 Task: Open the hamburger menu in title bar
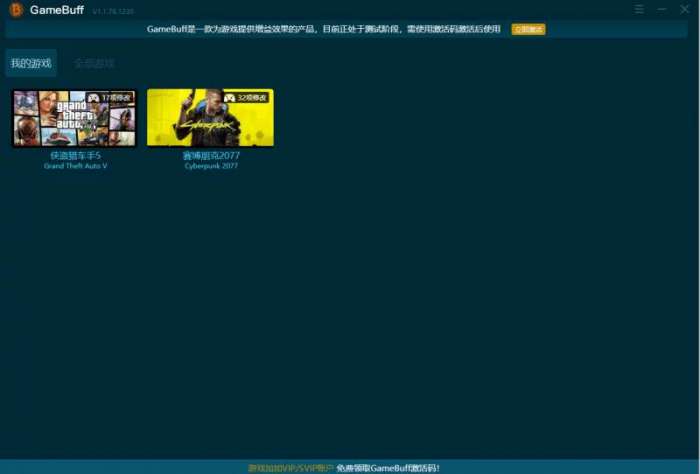tap(639, 9)
